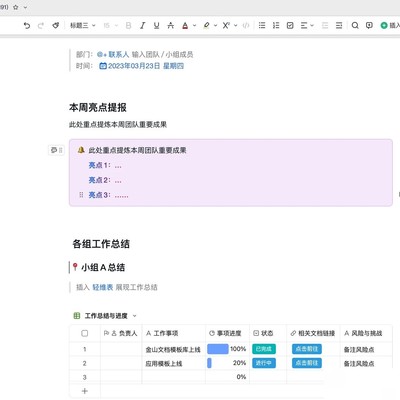Click the 20% progress bar in row 2

coord(209,363)
